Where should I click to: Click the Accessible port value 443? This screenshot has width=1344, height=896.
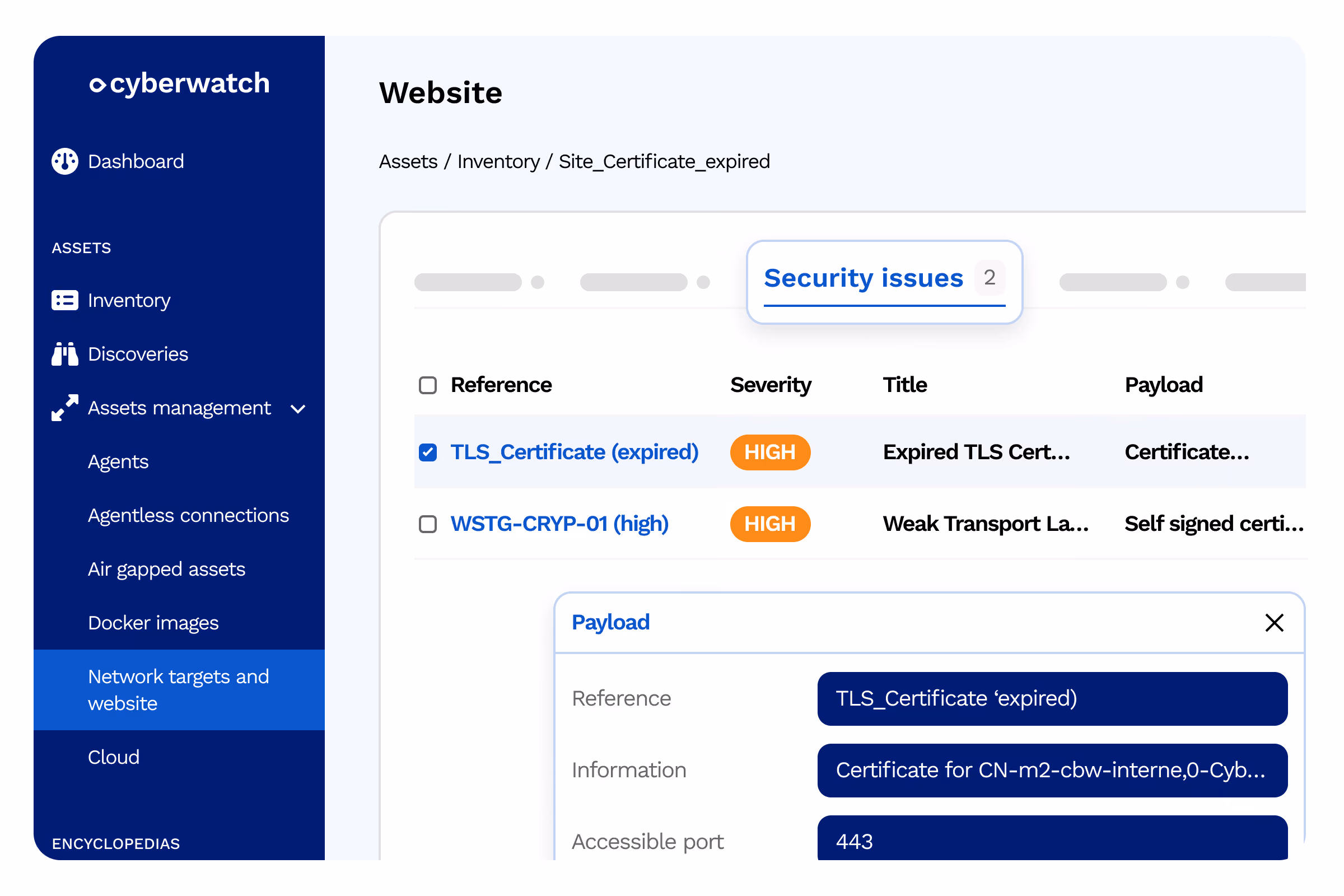pyautogui.click(x=1052, y=838)
